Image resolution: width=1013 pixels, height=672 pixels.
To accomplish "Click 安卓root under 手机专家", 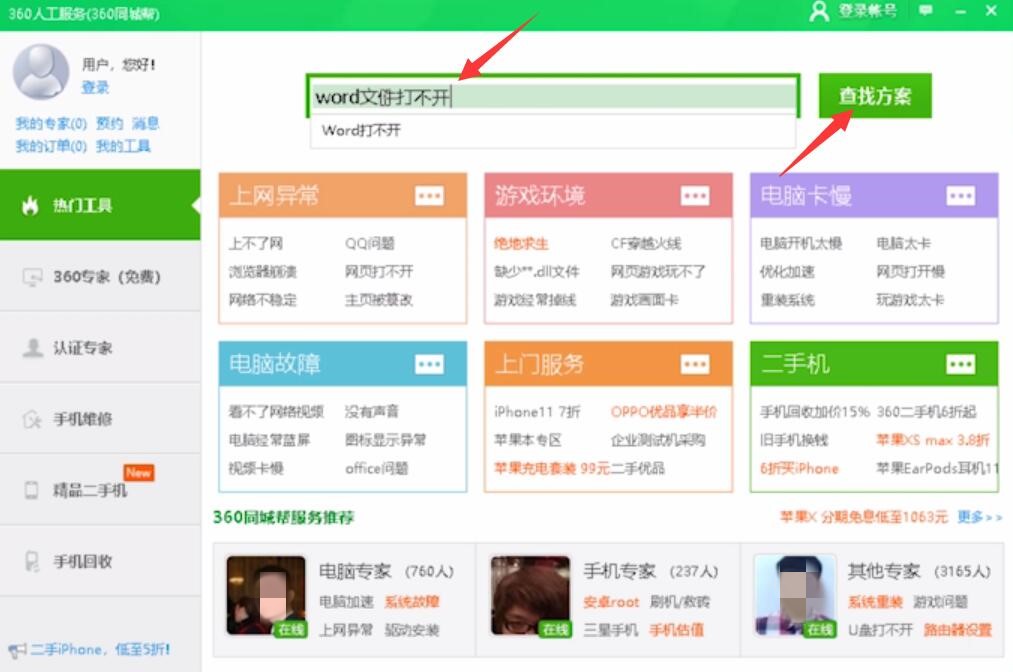I will point(611,602).
